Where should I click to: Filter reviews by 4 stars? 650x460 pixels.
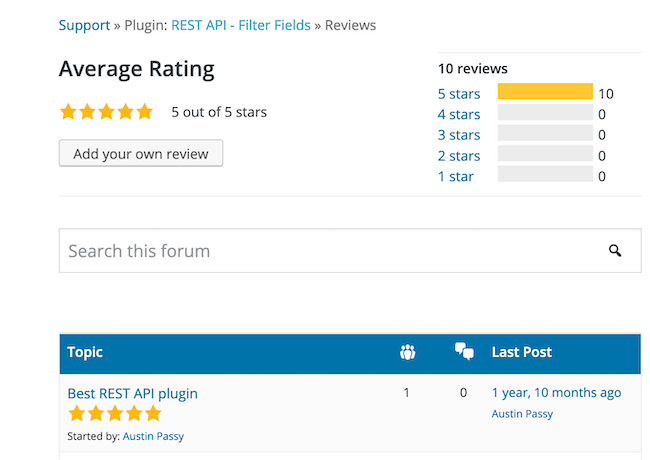[x=459, y=114]
